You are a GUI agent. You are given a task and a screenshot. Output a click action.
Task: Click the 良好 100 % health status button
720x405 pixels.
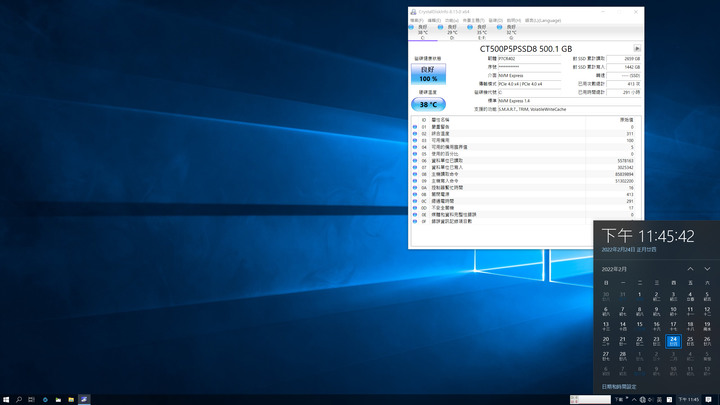coord(428,74)
